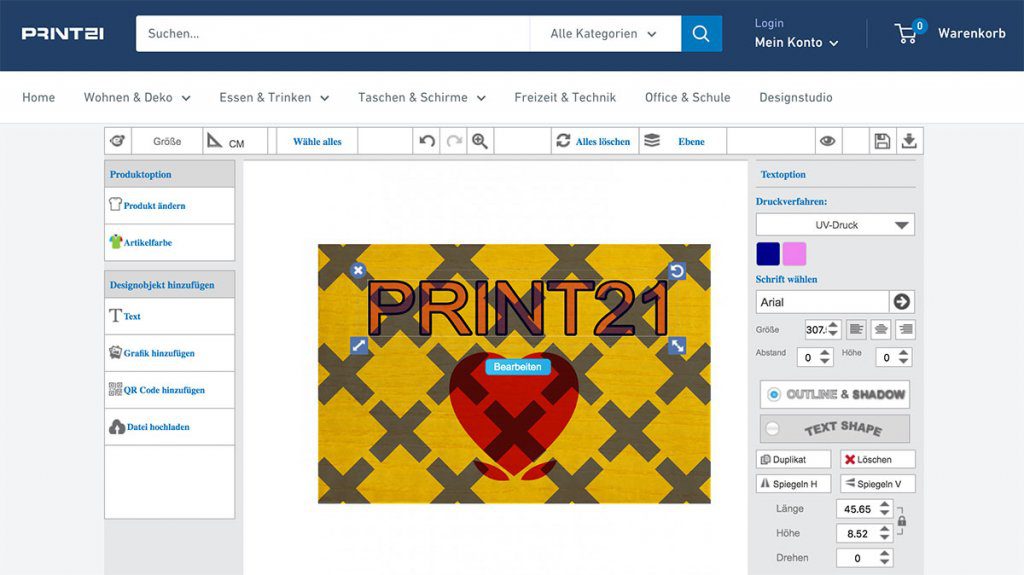The width and height of the screenshot is (1024, 575).
Task: Toggle the preview eye icon
Action: click(828, 141)
